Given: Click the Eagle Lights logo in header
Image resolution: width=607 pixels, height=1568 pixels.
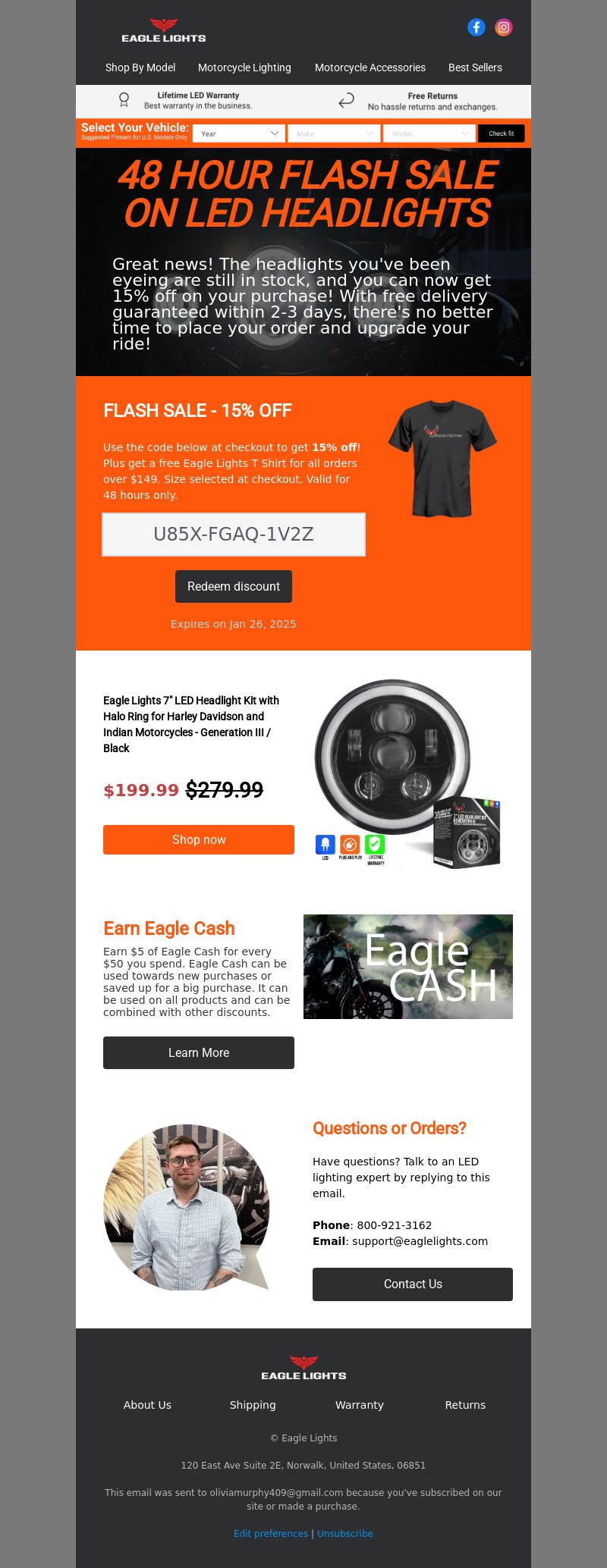Looking at the screenshot, I should [x=164, y=30].
